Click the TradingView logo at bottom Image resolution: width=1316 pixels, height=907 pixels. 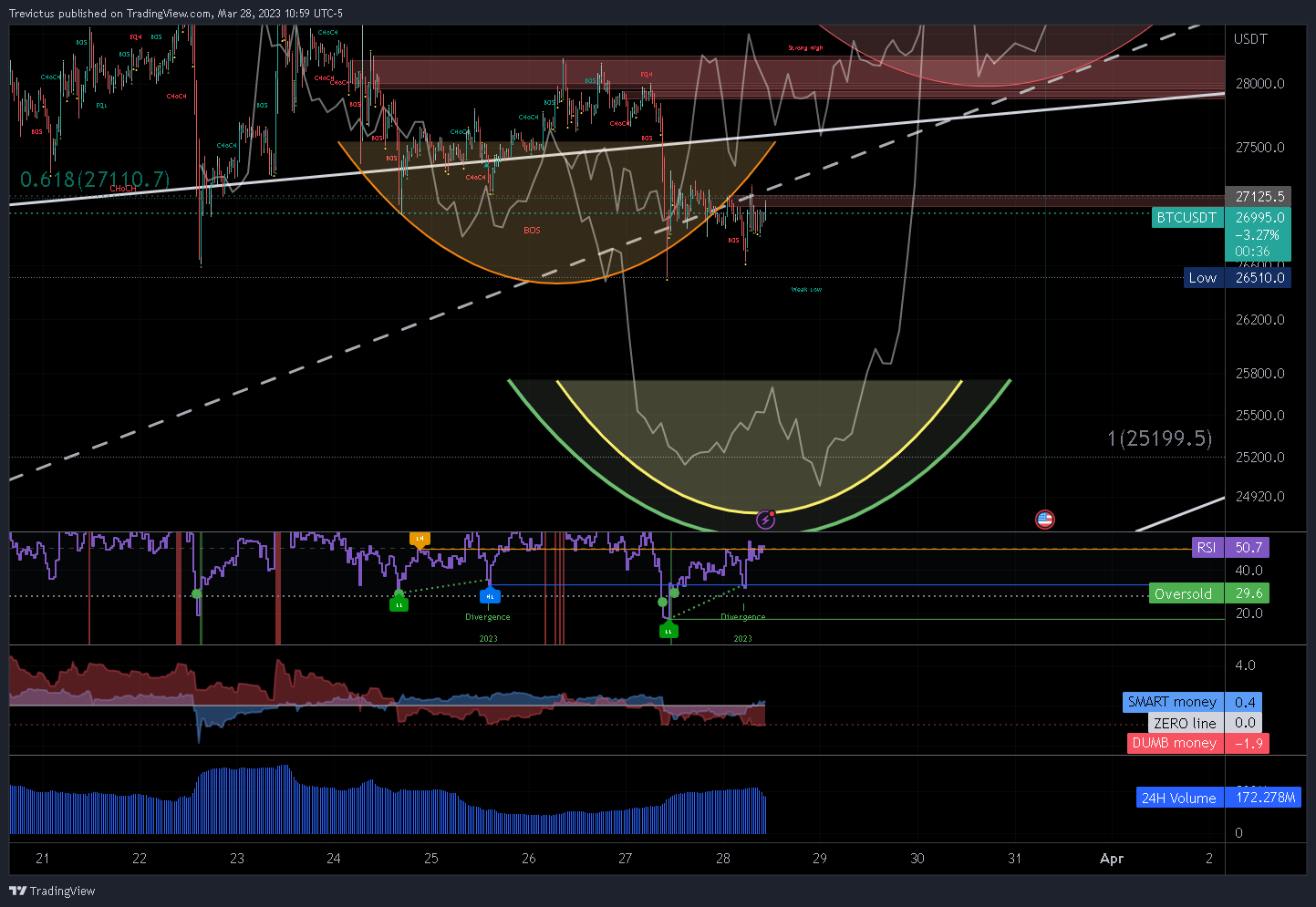[x=52, y=891]
